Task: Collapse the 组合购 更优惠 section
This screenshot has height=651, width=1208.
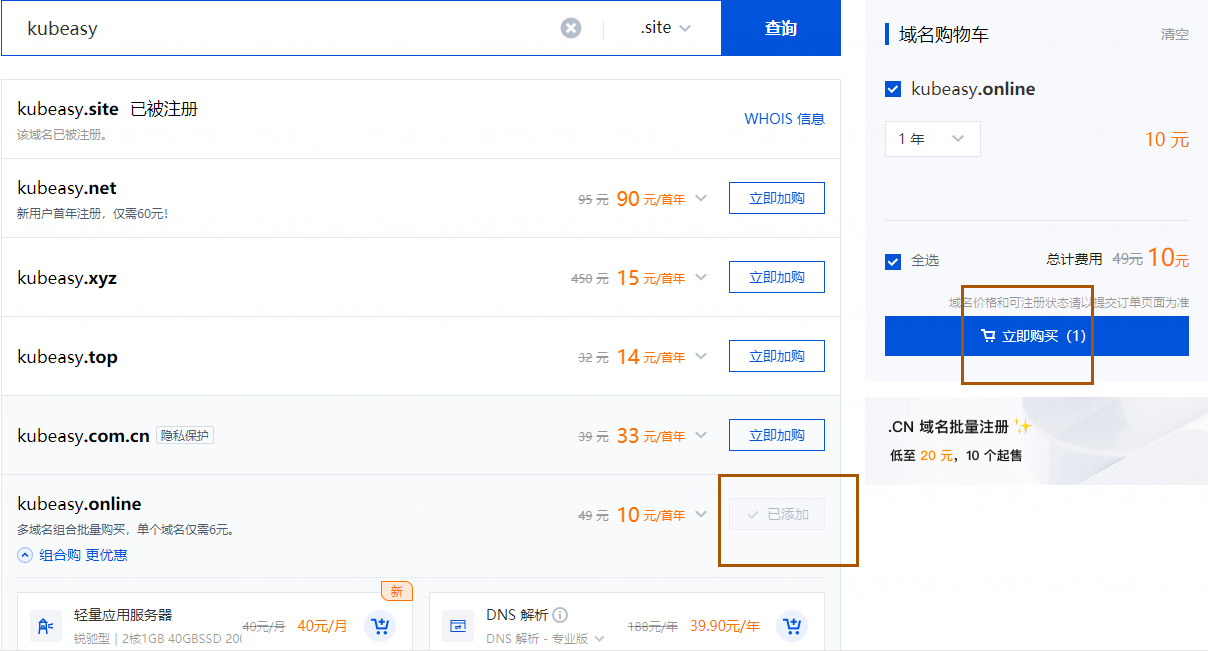Action: (72, 555)
